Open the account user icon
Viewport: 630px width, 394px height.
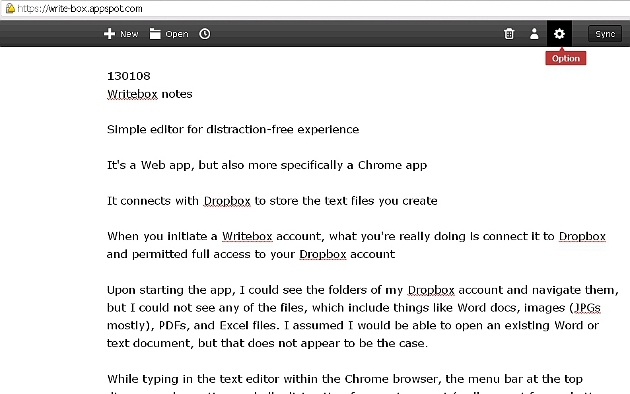(x=534, y=34)
